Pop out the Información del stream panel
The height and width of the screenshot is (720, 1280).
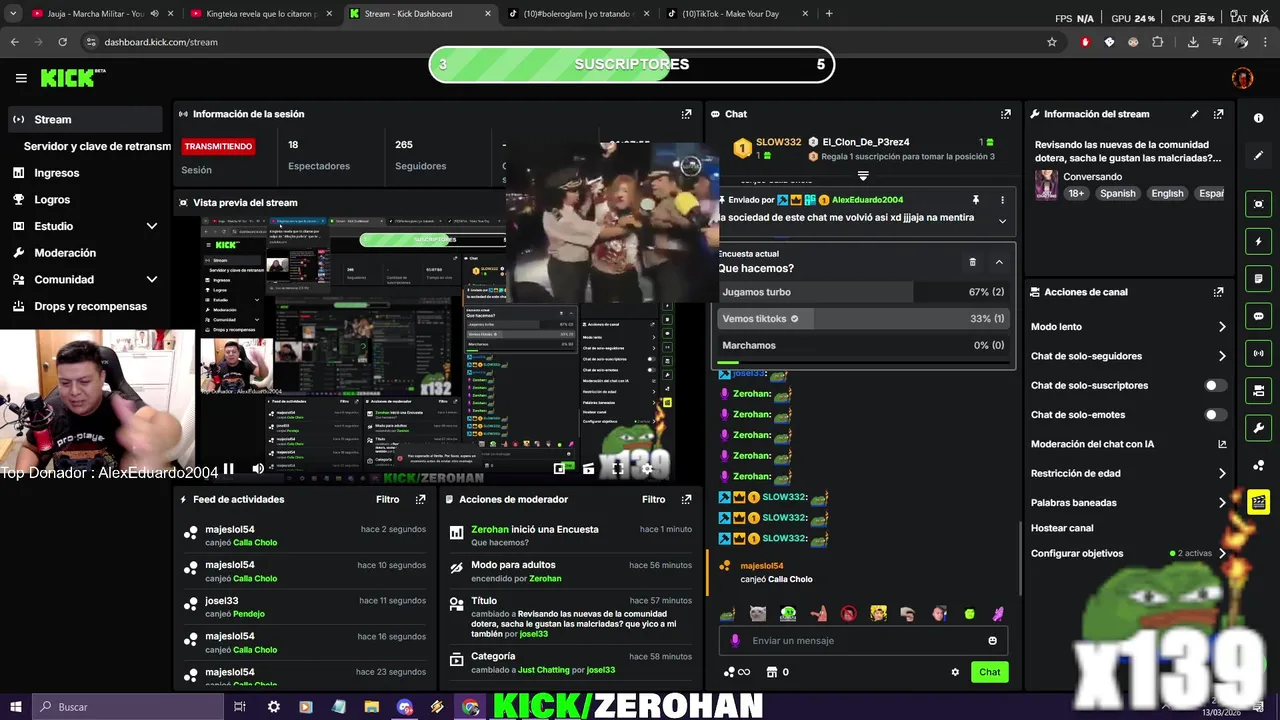pyautogui.click(x=1218, y=114)
